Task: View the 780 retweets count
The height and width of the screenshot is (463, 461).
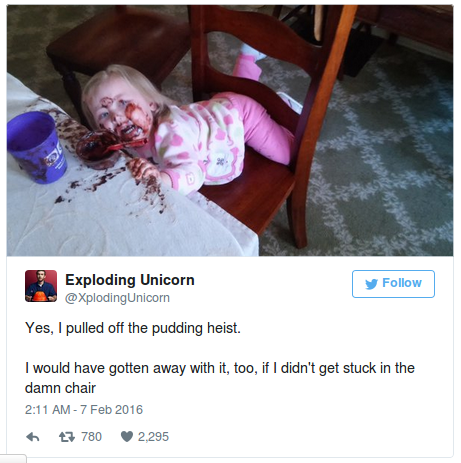Action: tap(91, 437)
